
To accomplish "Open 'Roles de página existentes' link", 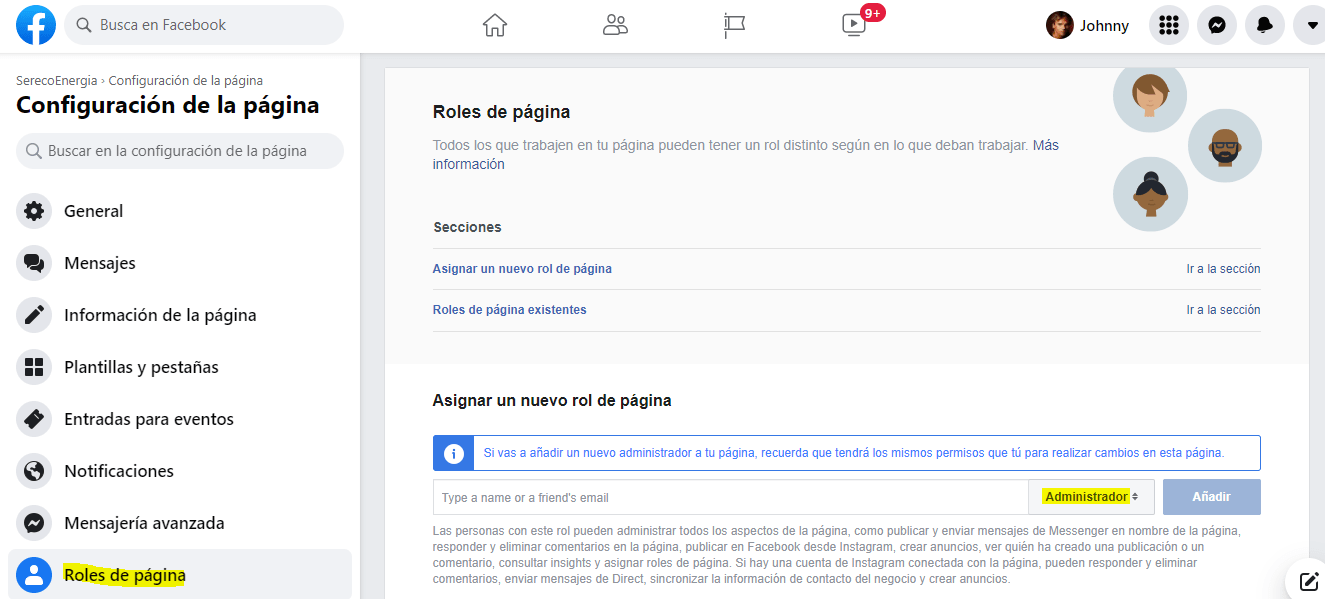I will click(509, 310).
